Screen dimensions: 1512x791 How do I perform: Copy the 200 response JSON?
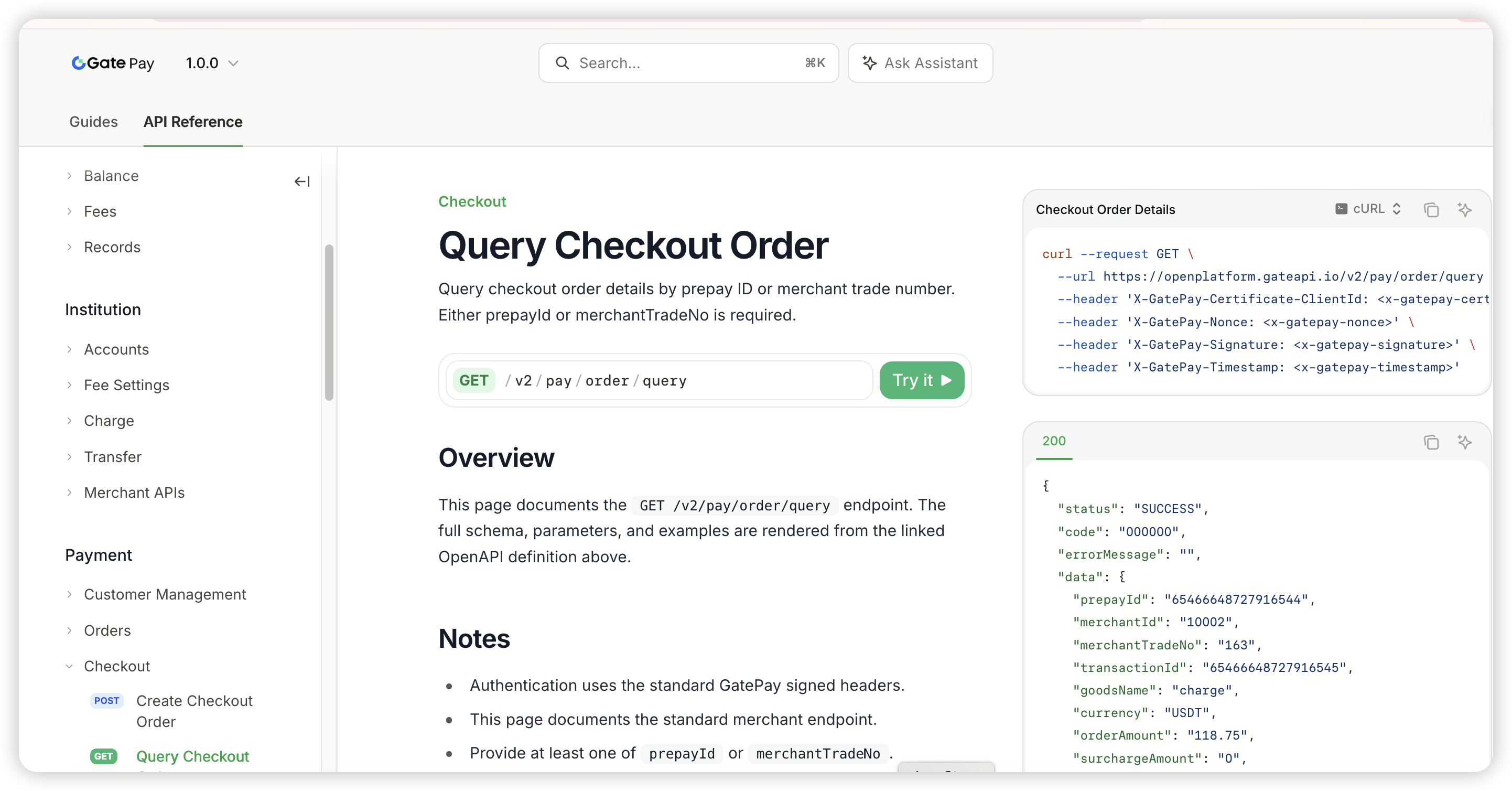point(1431,442)
